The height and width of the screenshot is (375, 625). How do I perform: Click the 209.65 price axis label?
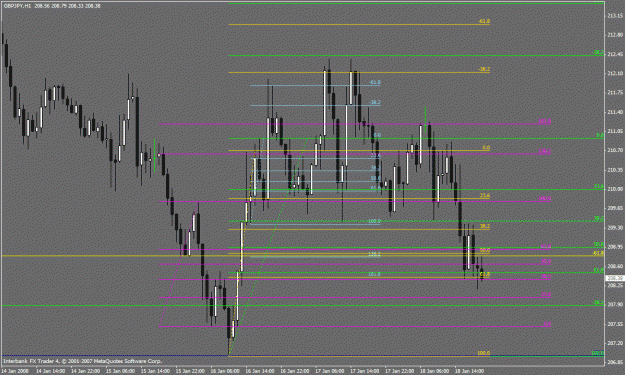click(x=615, y=208)
